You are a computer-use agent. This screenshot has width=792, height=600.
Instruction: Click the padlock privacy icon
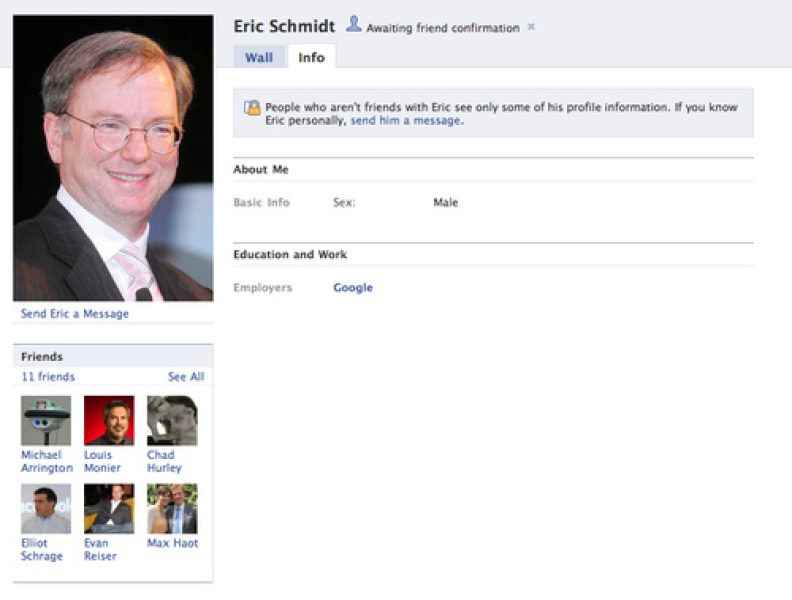(x=252, y=108)
